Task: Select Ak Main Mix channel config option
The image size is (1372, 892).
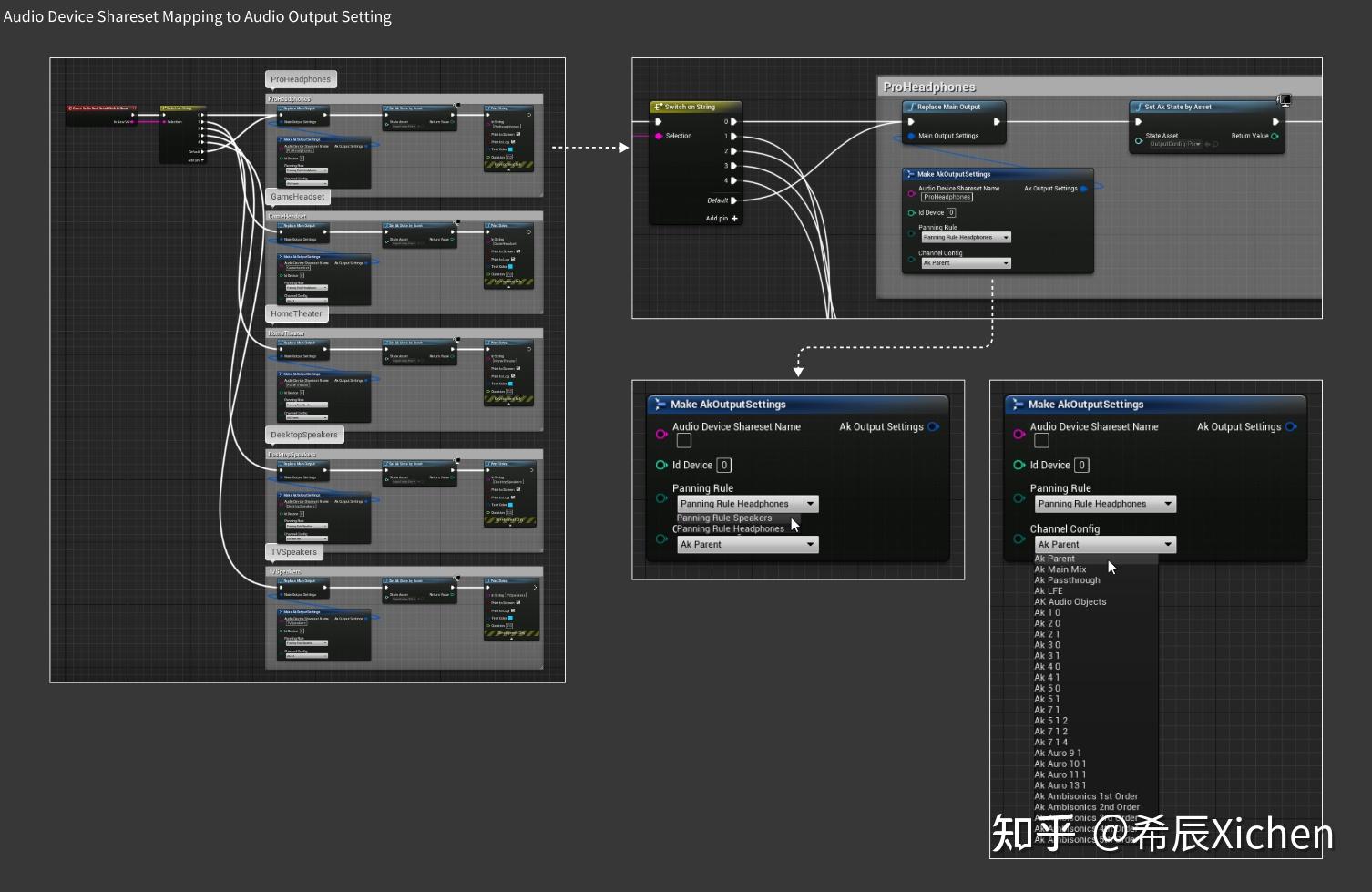Action: pyautogui.click(x=1060, y=569)
